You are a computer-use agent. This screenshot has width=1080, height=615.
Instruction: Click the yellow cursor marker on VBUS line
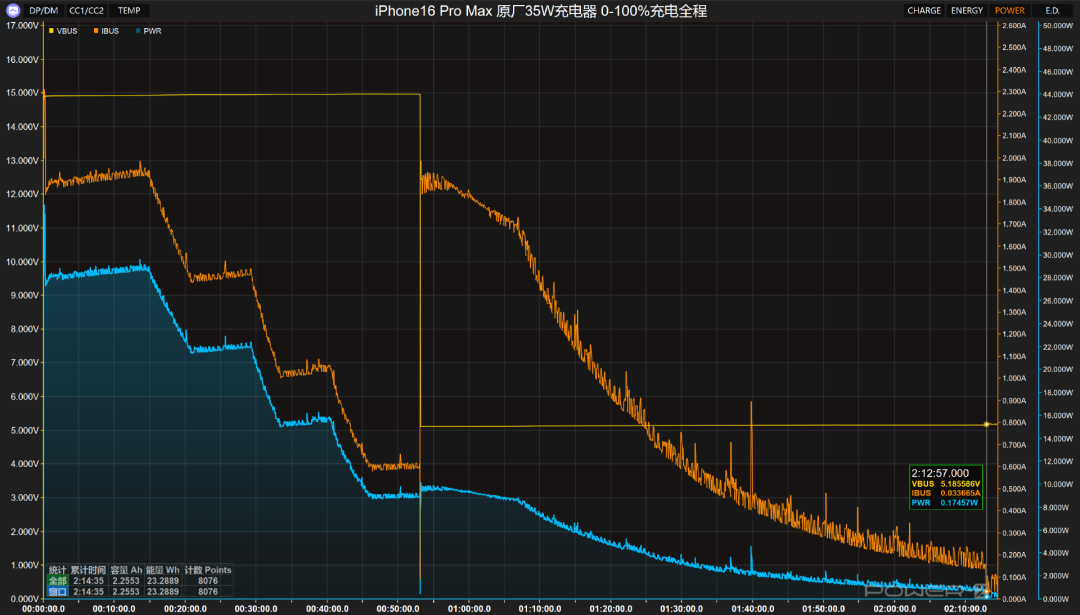pyautogui.click(x=987, y=424)
